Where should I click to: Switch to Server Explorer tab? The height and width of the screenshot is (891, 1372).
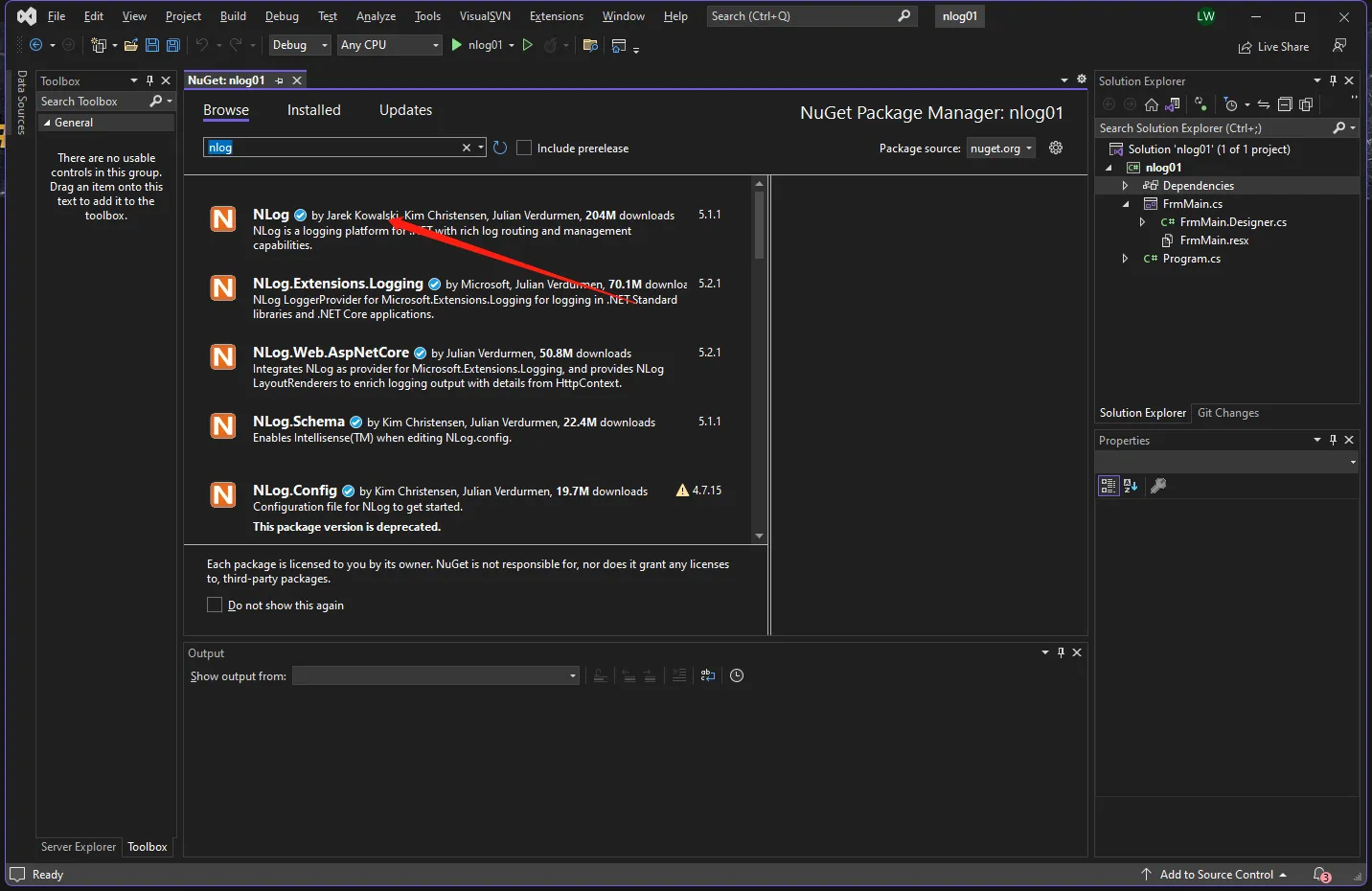click(x=79, y=847)
